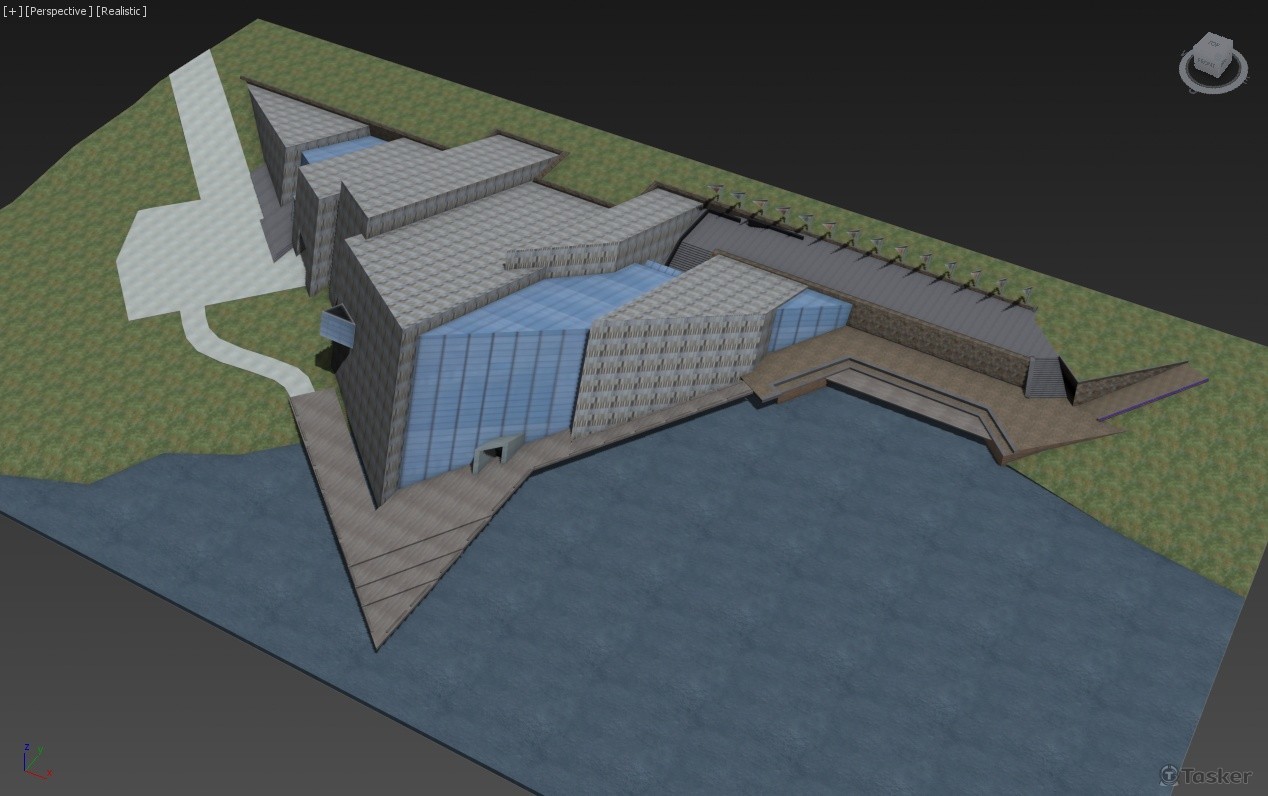Select the small entrance canopy on glass facade
1268x796 pixels.
coord(497,453)
